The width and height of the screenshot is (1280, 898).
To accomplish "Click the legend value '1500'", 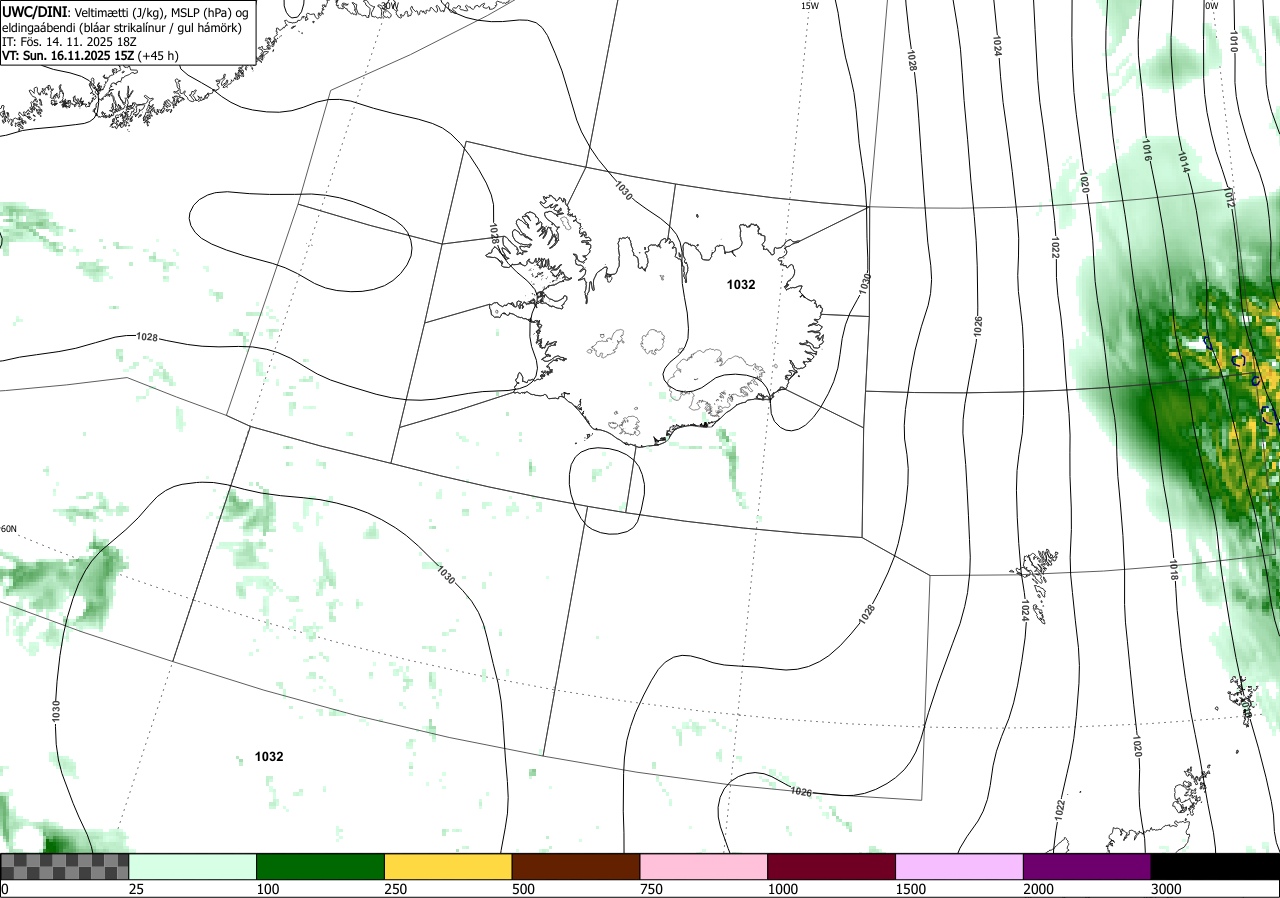I will tap(910, 889).
